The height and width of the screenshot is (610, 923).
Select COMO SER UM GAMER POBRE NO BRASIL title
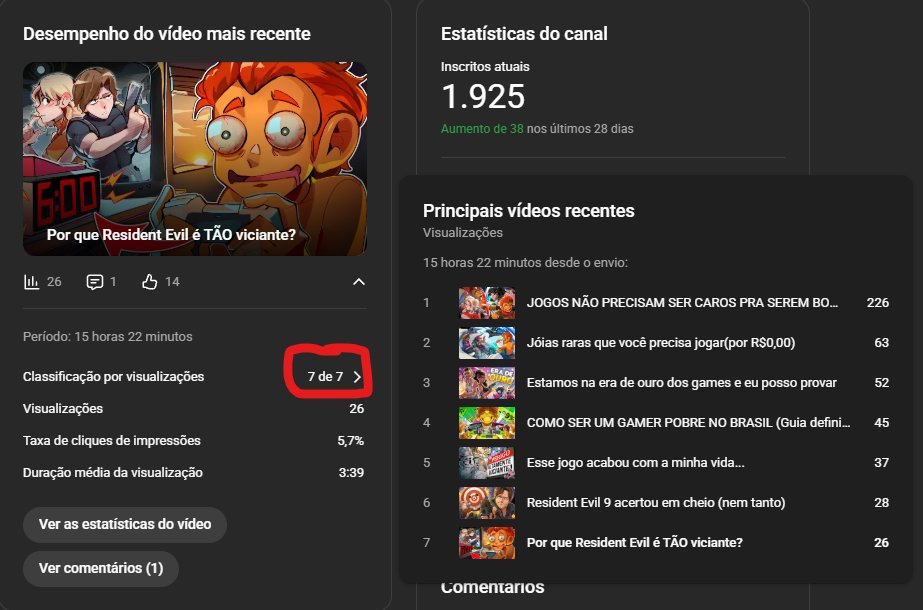coord(688,423)
